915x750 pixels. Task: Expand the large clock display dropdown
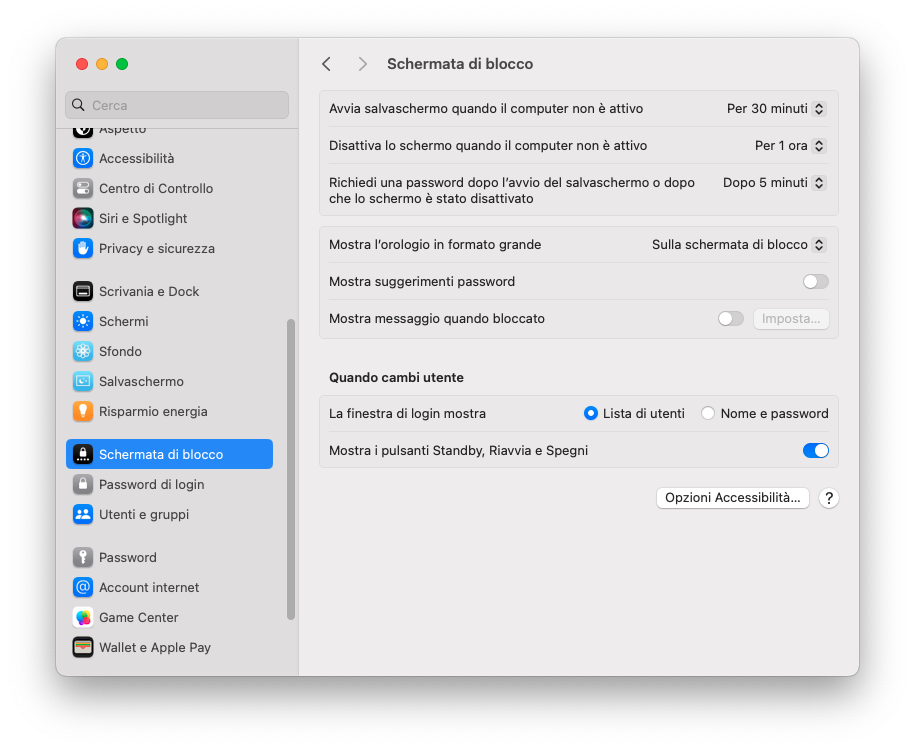tap(738, 245)
